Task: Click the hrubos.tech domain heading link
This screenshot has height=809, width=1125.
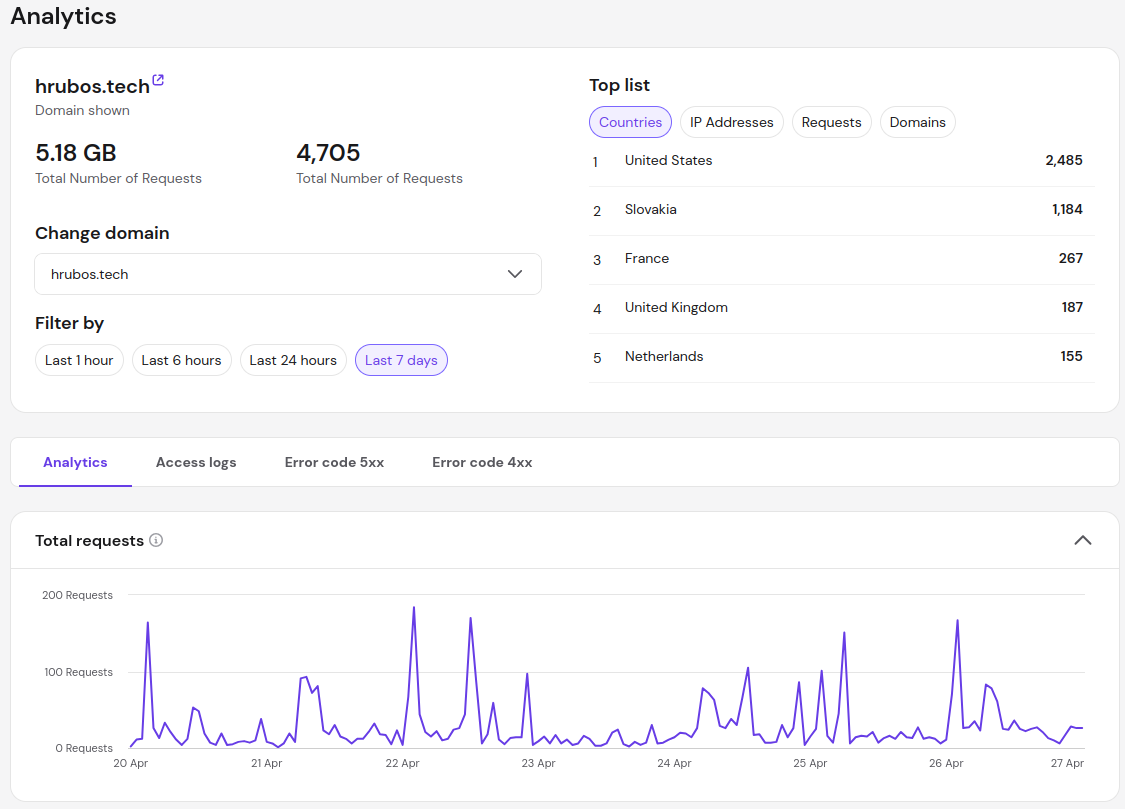Action: pyautogui.click(x=92, y=86)
